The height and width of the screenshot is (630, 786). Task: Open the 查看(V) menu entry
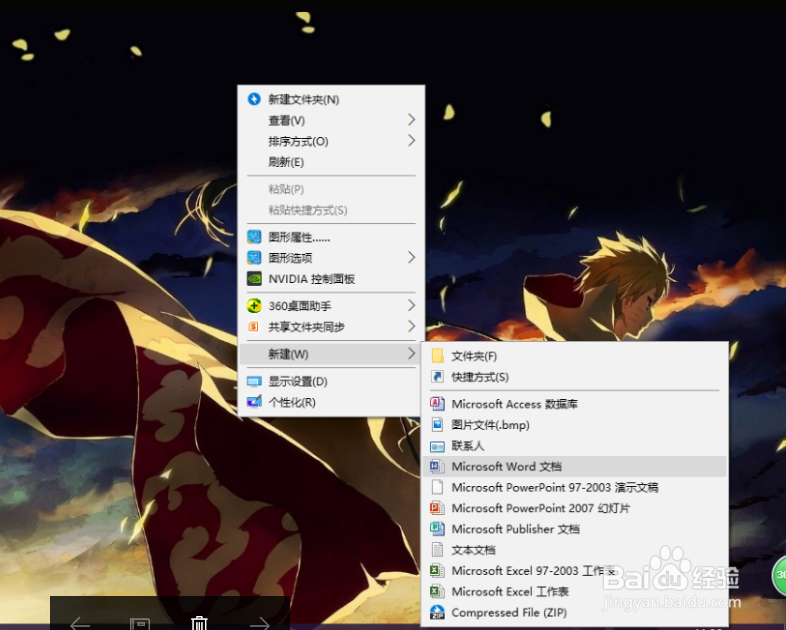click(331, 120)
